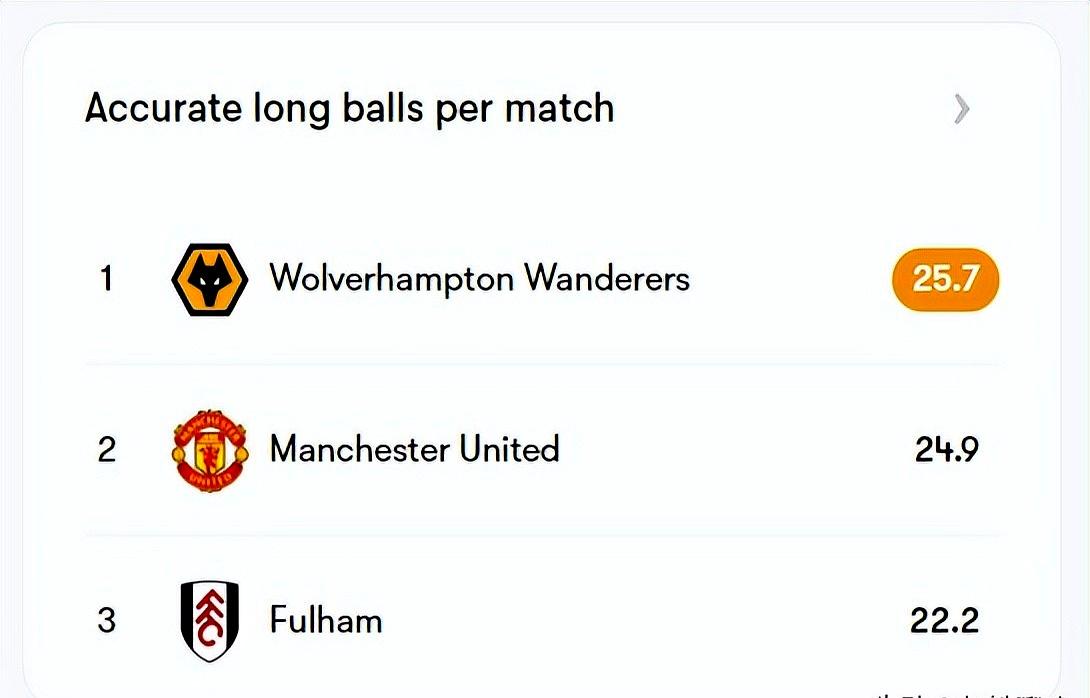This screenshot has width=1090, height=698.
Task: Click rank number 2
Action: [106, 450]
